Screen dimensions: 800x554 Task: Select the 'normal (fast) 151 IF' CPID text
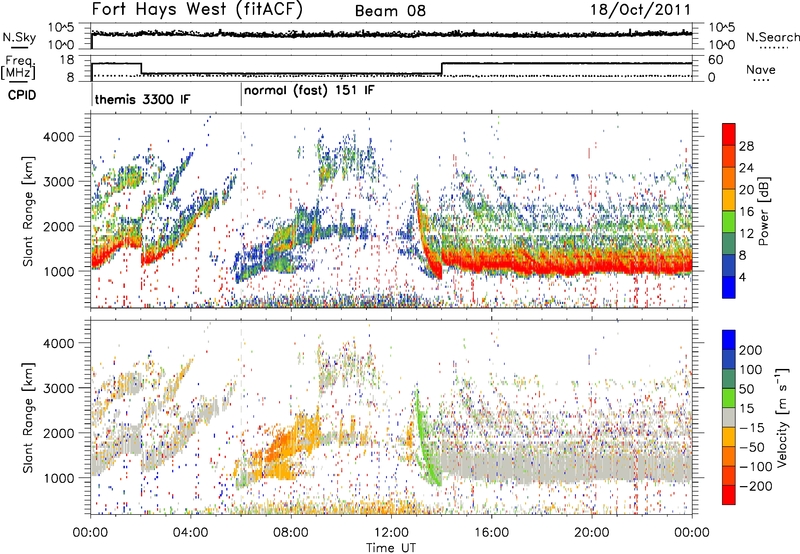pyautogui.click(x=309, y=91)
